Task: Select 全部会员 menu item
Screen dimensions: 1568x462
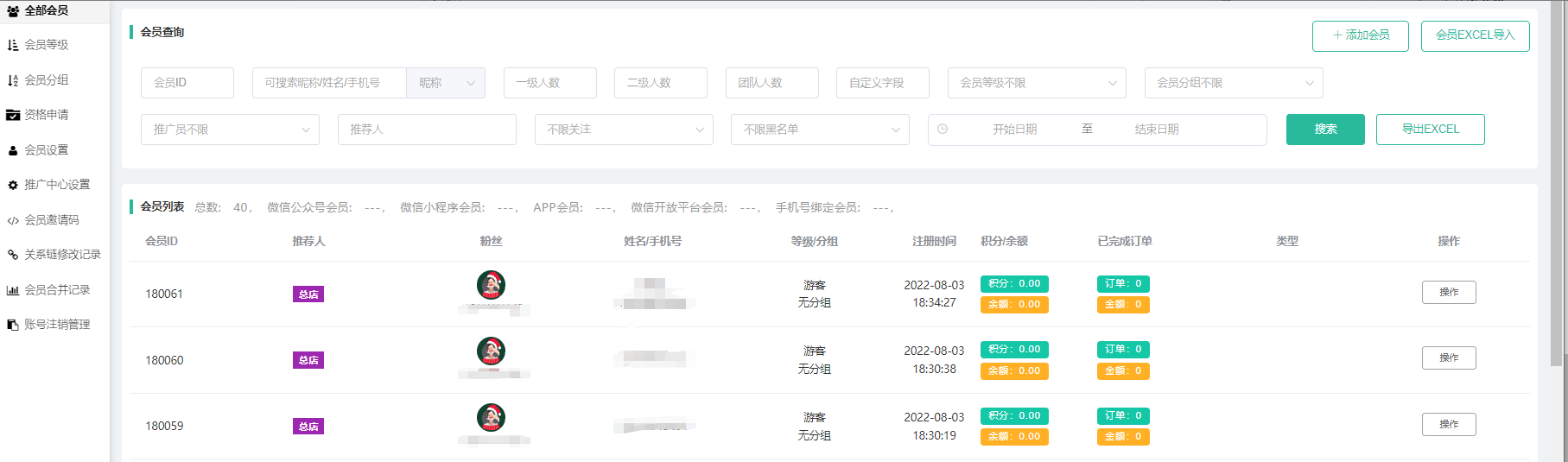Action: coord(47,10)
